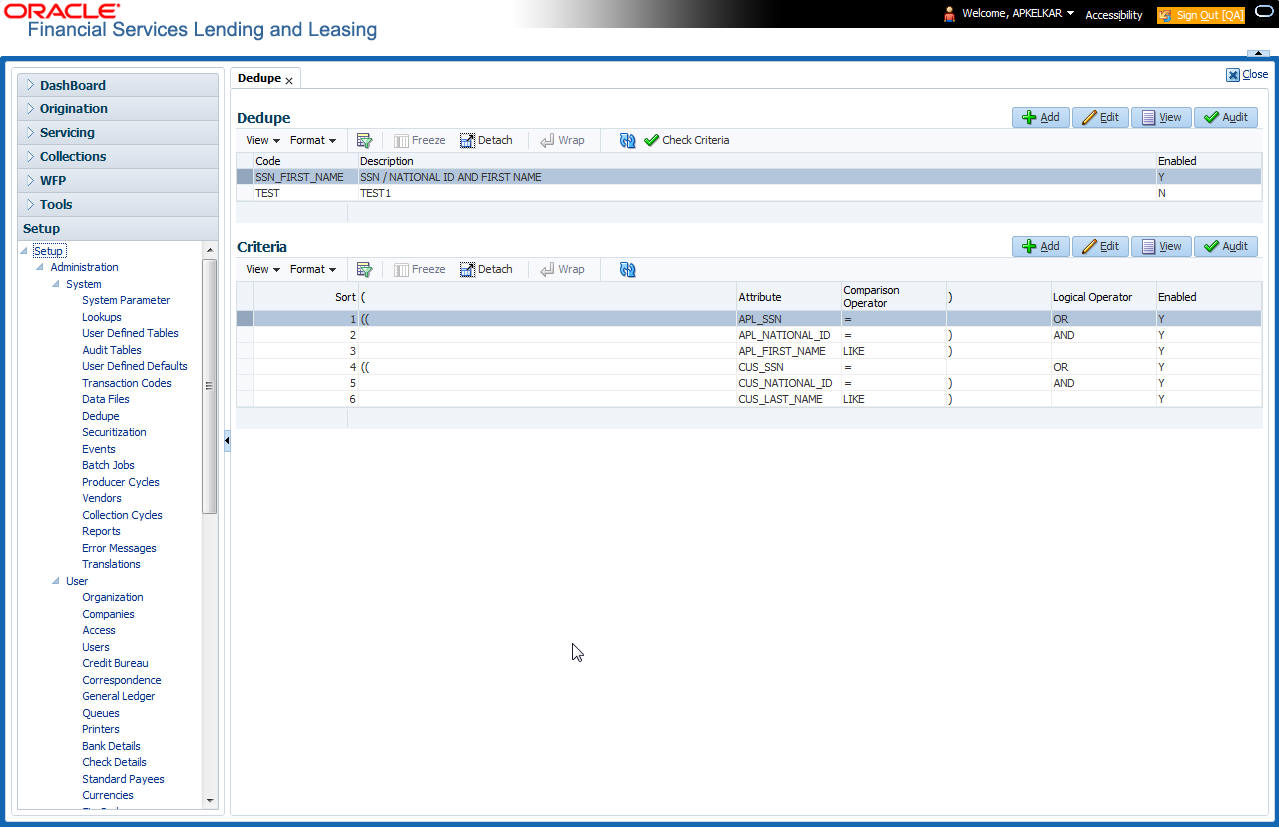Add a new Dedupe record
Screen dimensions: 1279x828
[x=1041, y=118]
